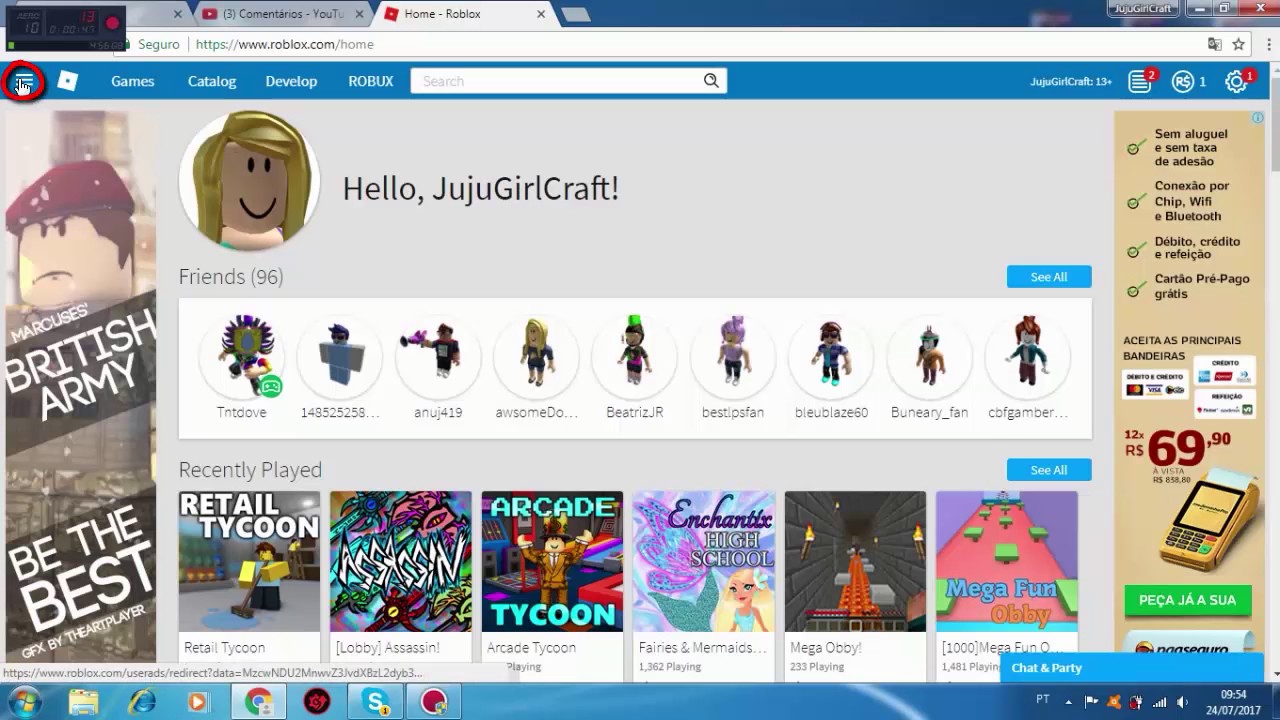This screenshot has width=1280, height=720.
Task: Open friend 148525258... avatar
Action: coord(340,357)
